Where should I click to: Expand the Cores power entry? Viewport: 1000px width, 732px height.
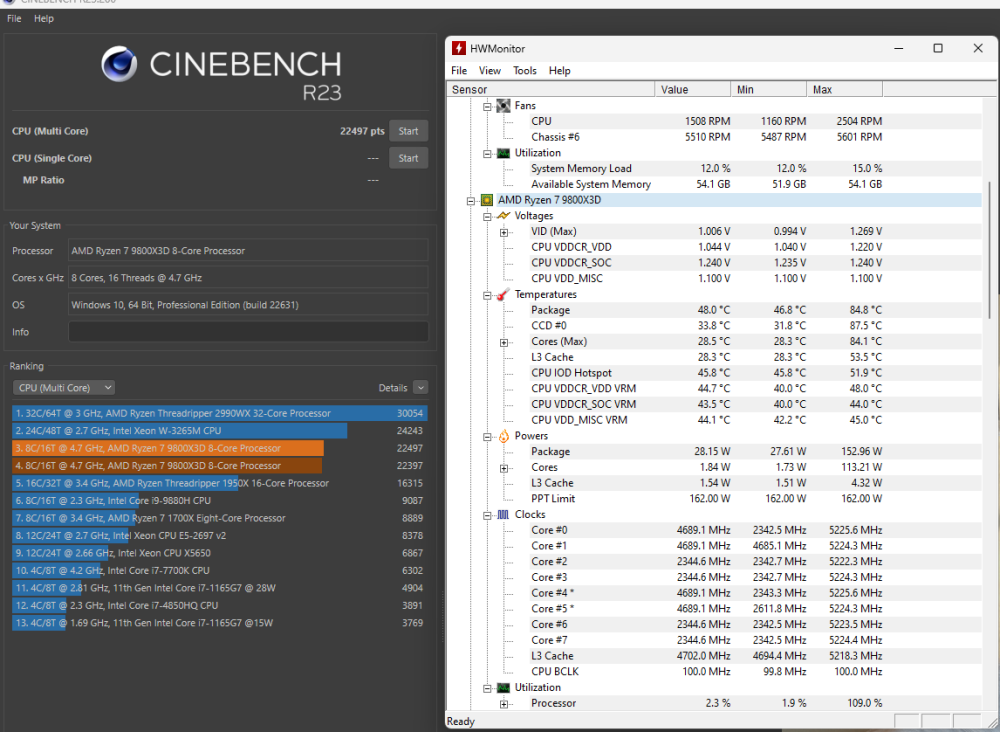click(503, 467)
